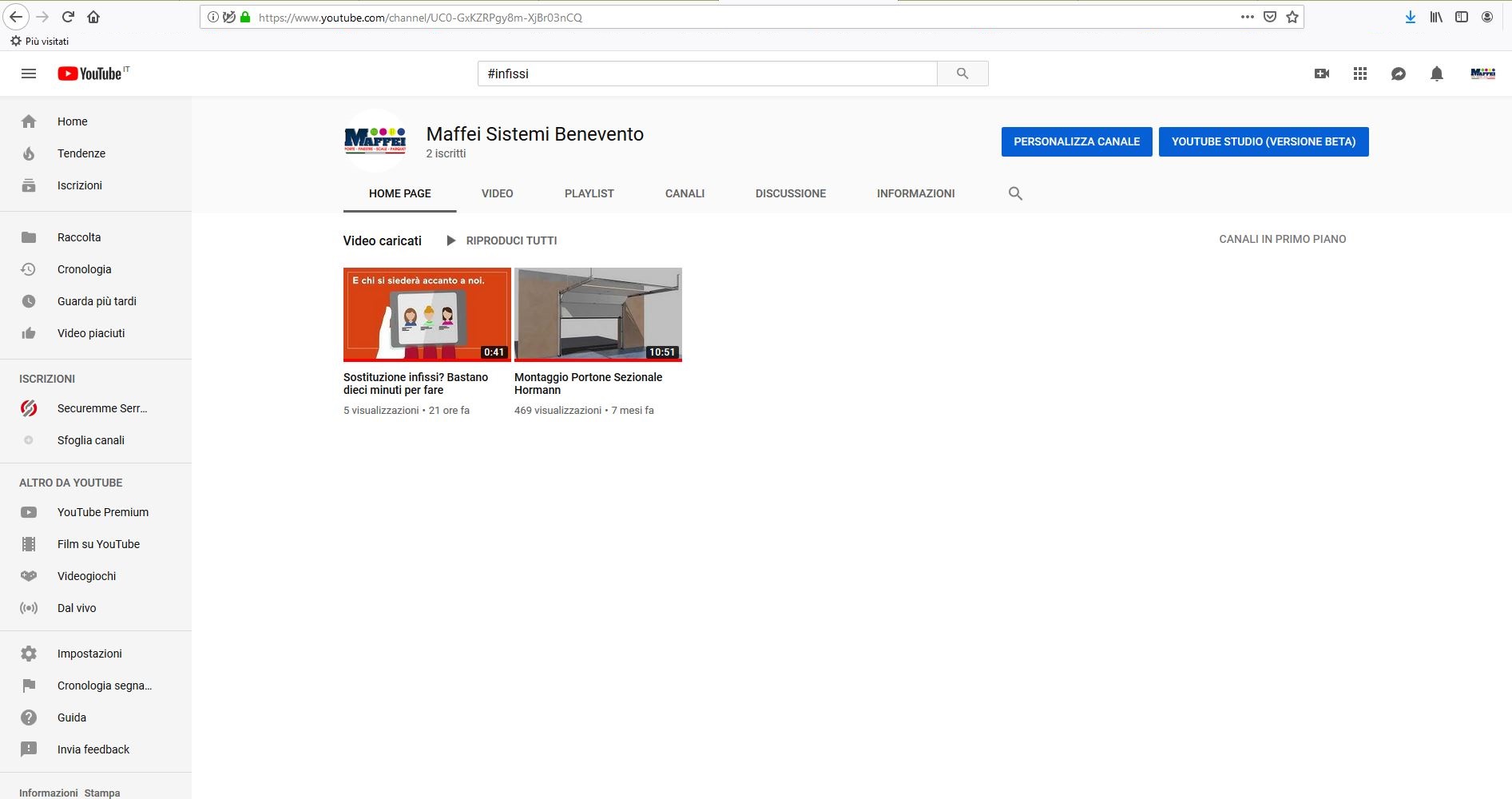
Task: Click the green padlock security icon
Action: 245,17
